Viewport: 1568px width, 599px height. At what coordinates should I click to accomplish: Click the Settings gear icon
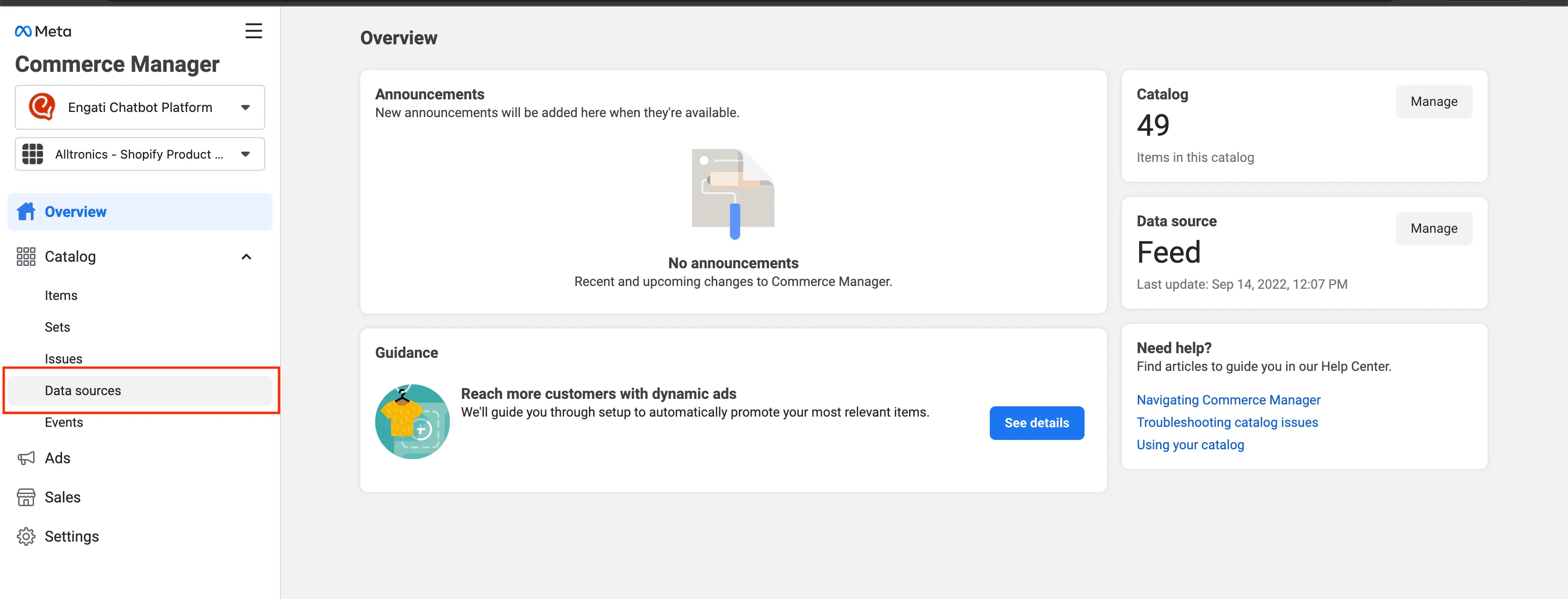coord(26,536)
